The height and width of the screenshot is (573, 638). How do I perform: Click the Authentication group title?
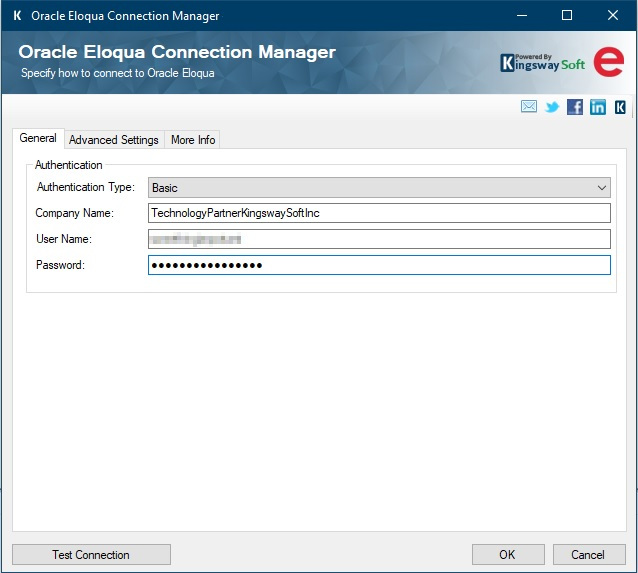pos(68,165)
